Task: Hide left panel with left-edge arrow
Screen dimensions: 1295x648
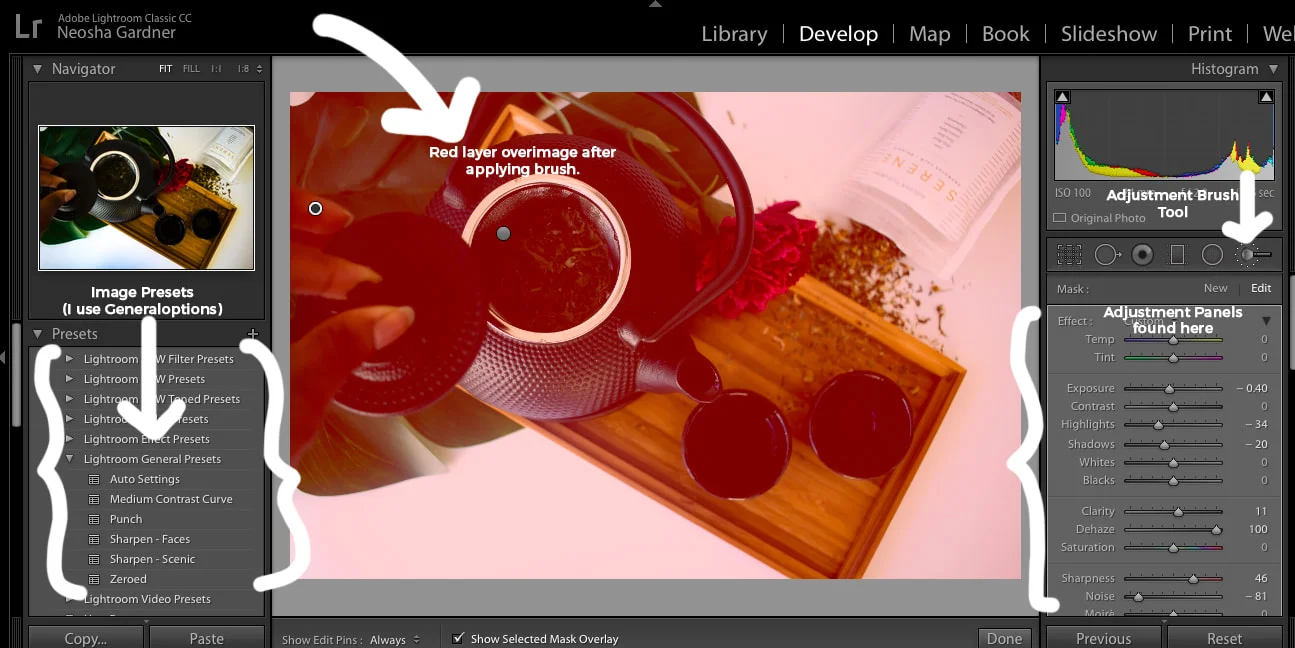Action: pyautogui.click(x=4, y=357)
